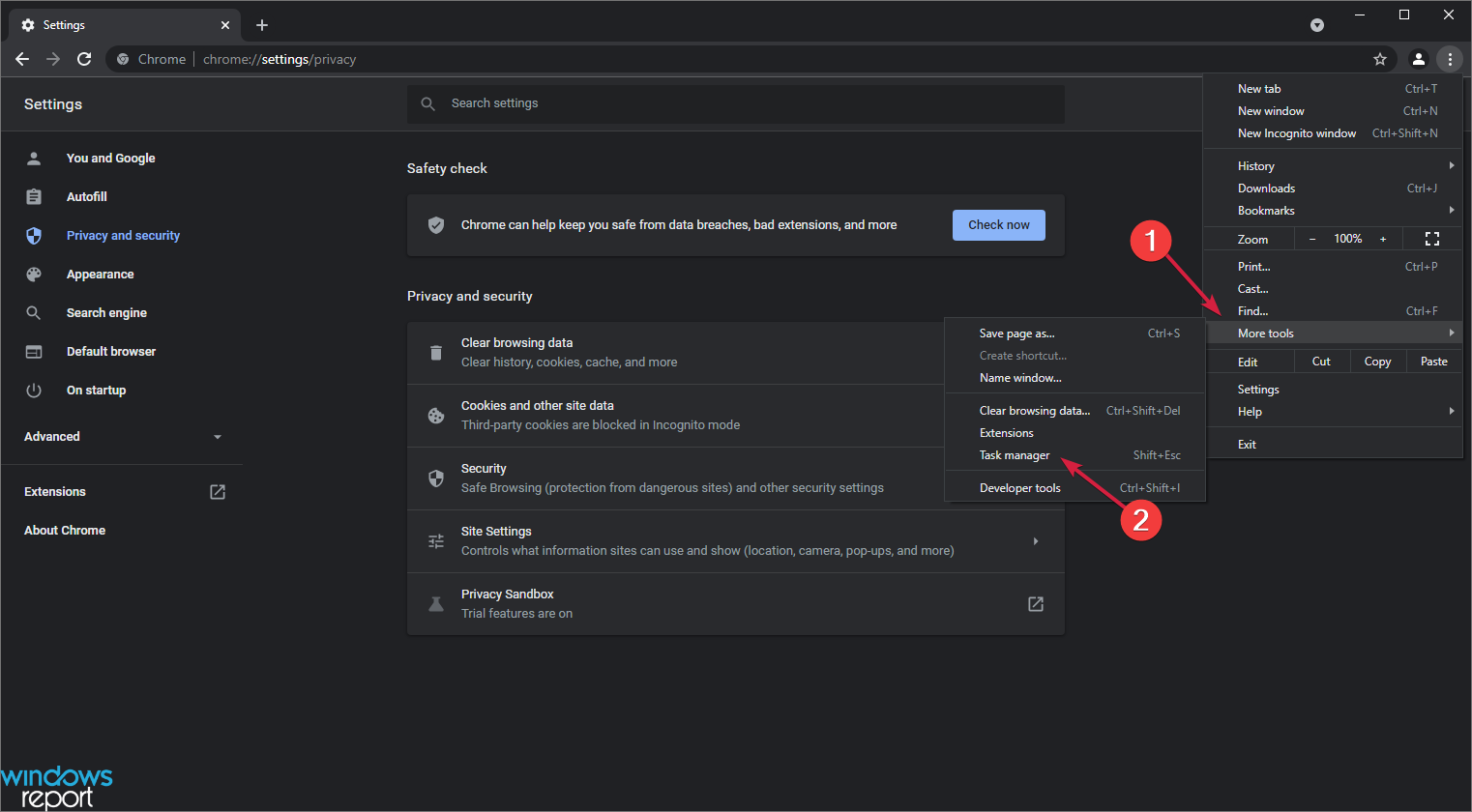The height and width of the screenshot is (812, 1472).
Task: Click the trash icon for Clear browsing data
Action: point(436,353)
